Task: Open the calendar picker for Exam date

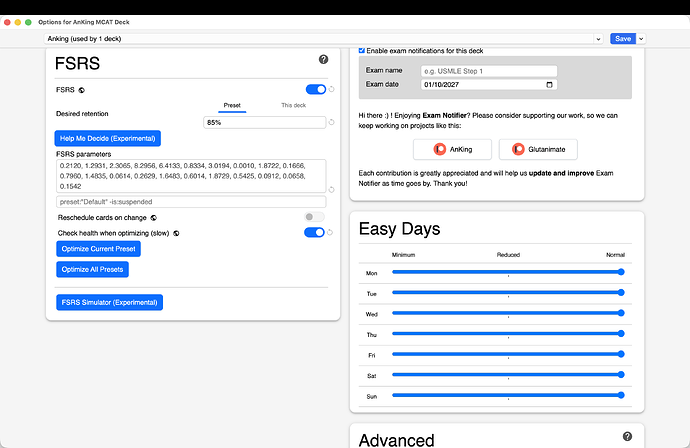Action: tap(549, 84)
